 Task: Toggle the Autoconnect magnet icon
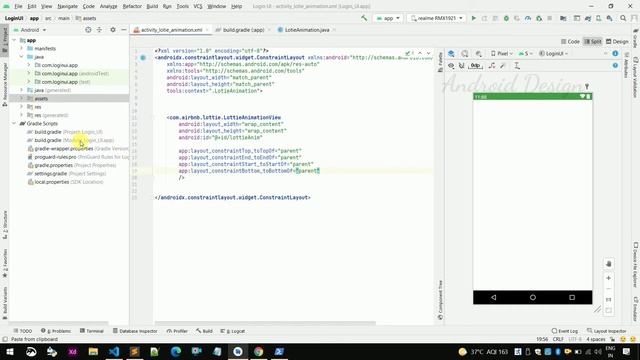[x=462, y=66]
